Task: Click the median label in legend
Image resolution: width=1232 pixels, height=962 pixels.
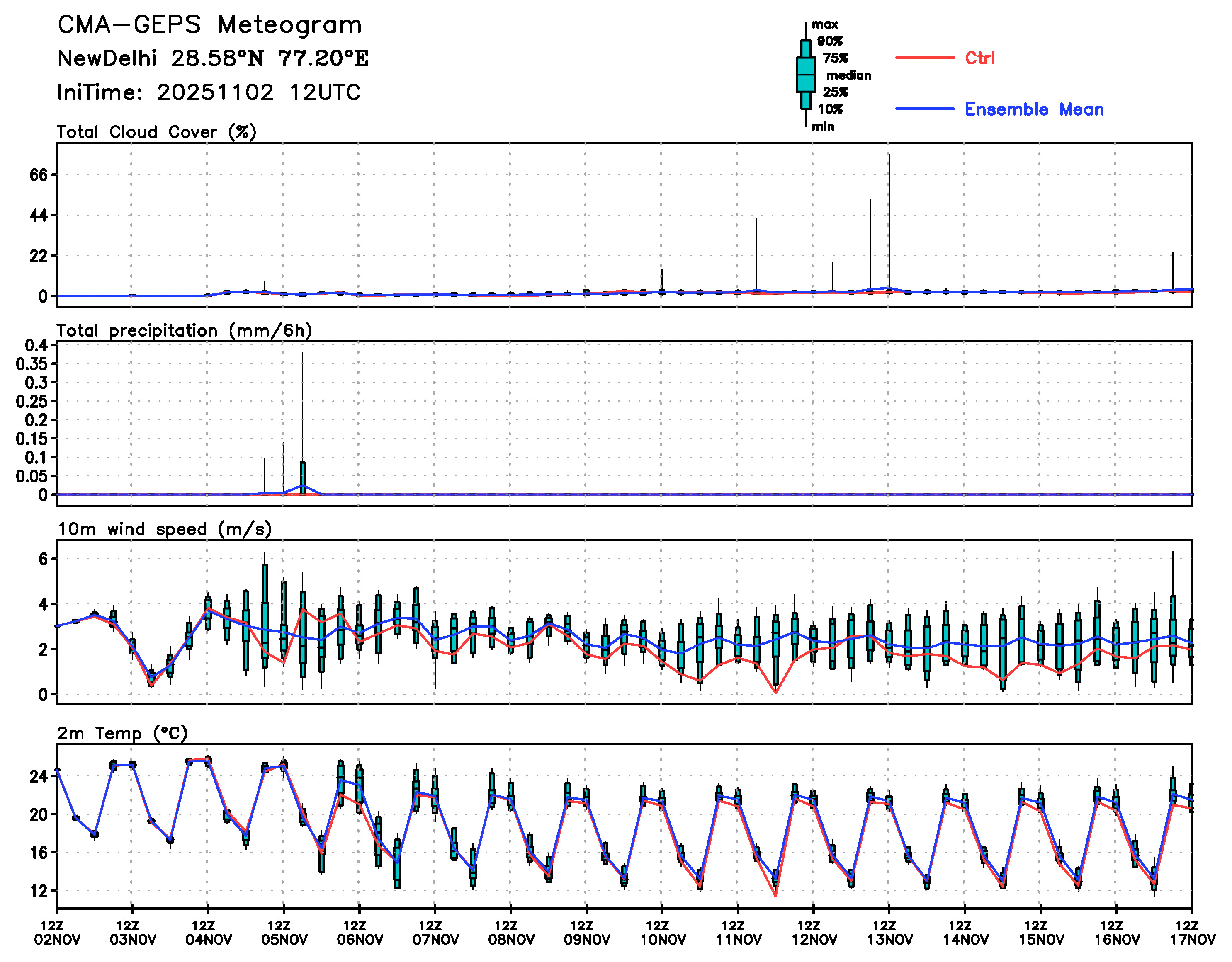Action: [x=848, y=75]
